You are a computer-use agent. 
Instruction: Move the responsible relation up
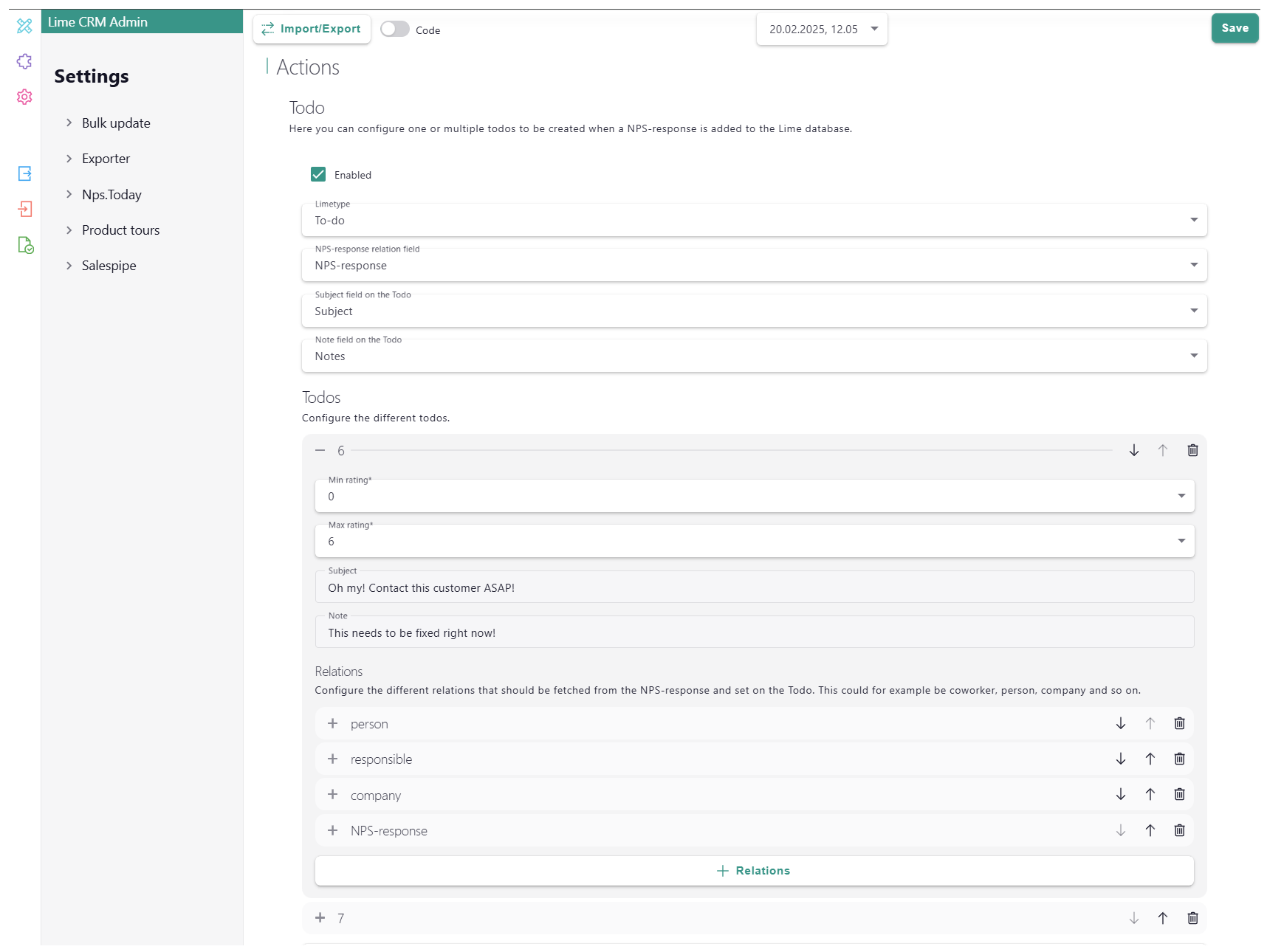(1150, 759)
